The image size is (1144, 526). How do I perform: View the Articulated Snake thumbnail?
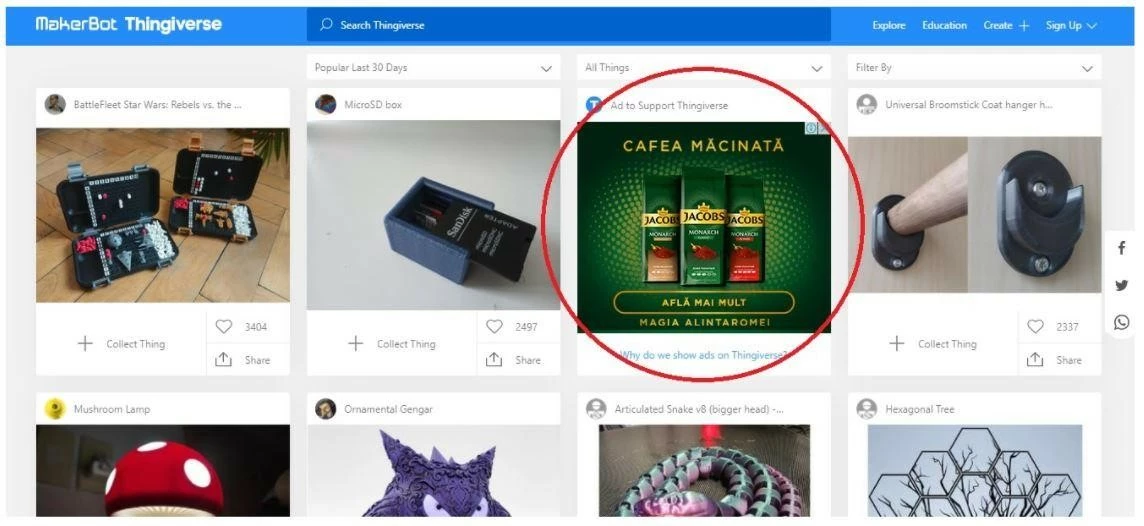(704, 471)
